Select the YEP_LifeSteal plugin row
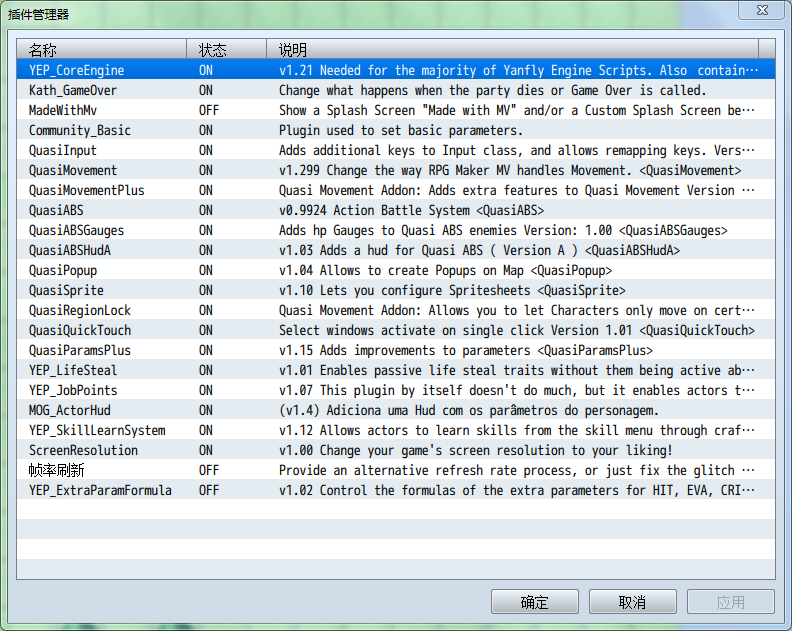The image size is (792, 631). click(396, 370)
